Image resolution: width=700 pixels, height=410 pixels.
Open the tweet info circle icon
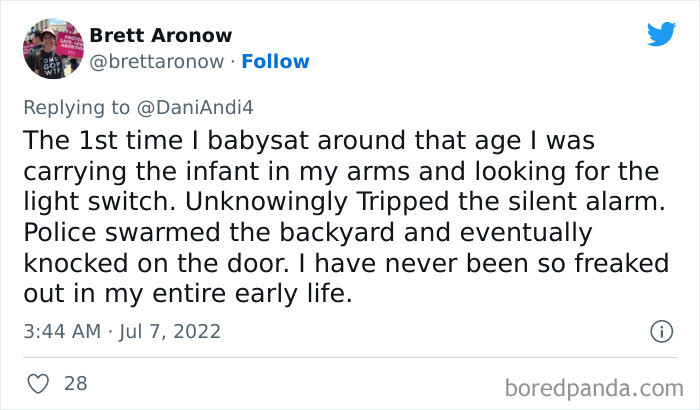click(x=660, y=330)
